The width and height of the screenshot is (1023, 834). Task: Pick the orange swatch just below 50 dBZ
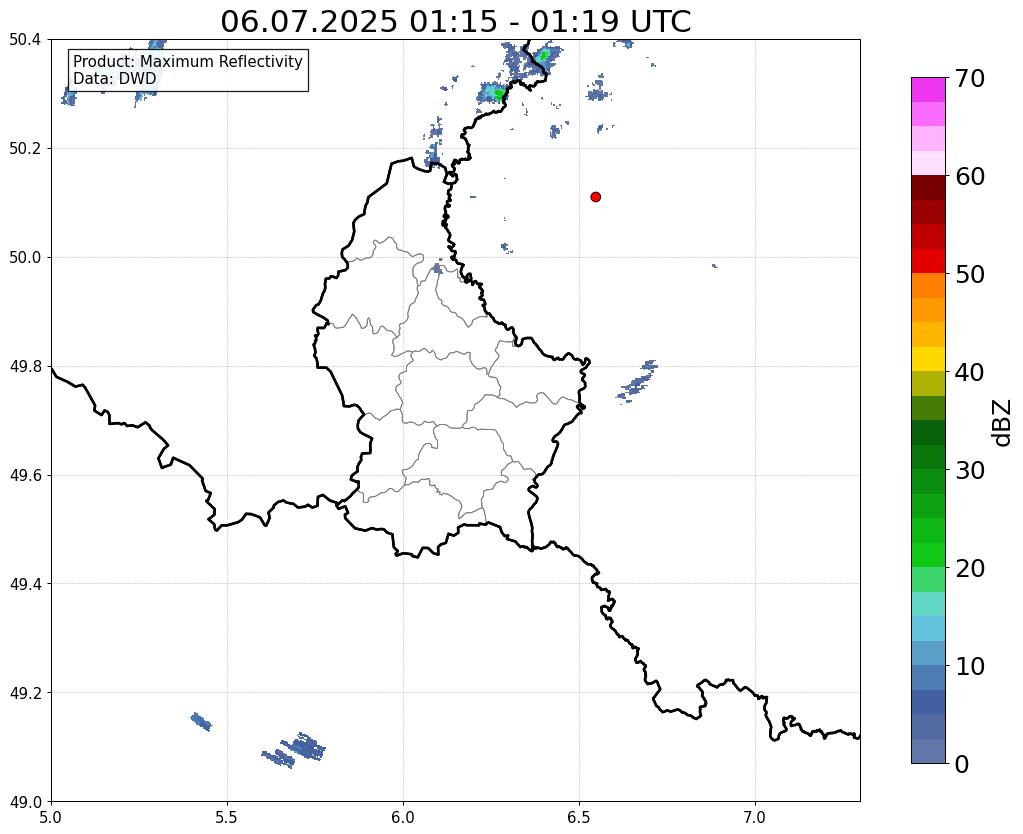928,285
